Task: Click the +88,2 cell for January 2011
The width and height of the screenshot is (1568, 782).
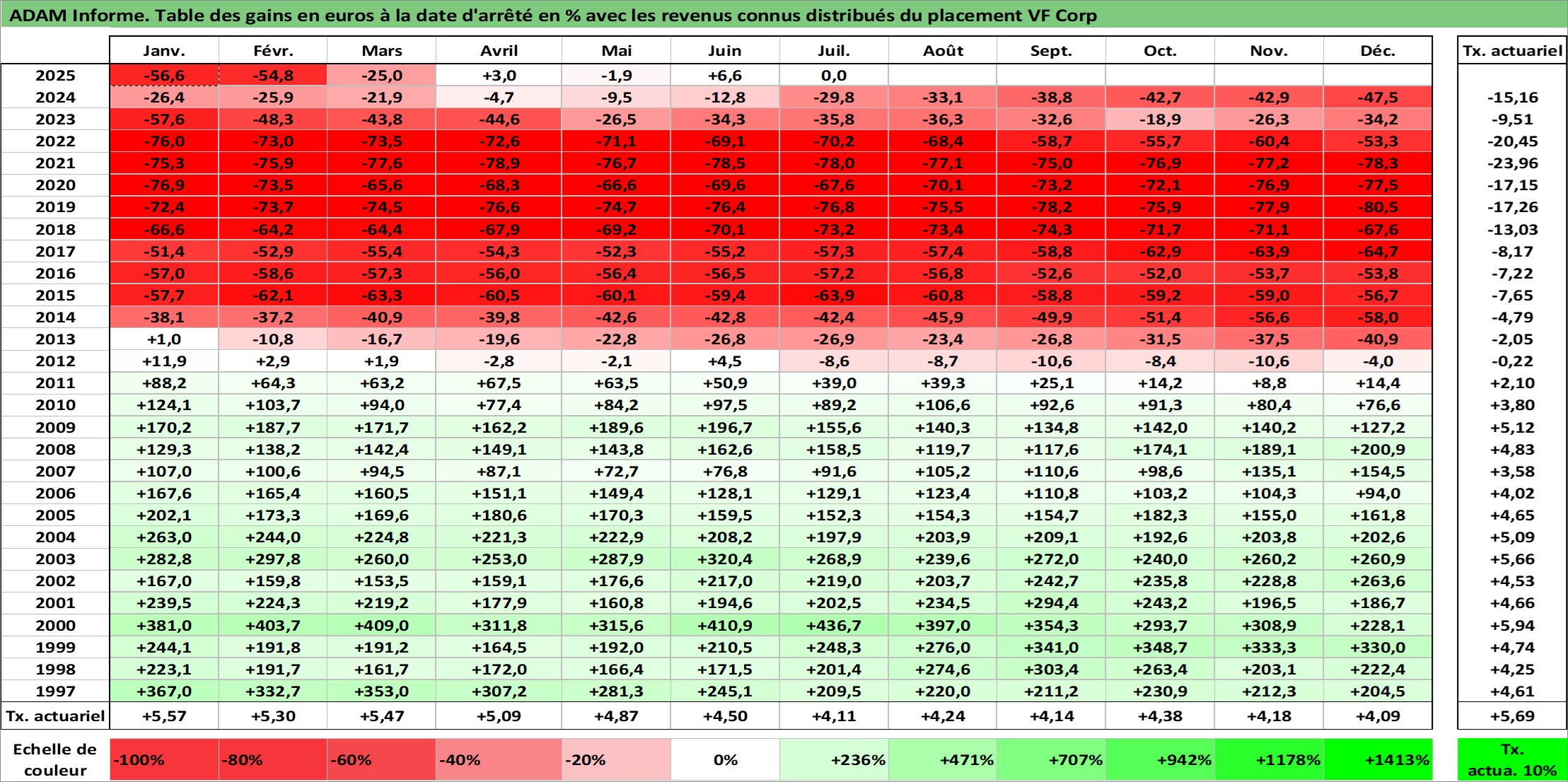Action: coord(164,383)
